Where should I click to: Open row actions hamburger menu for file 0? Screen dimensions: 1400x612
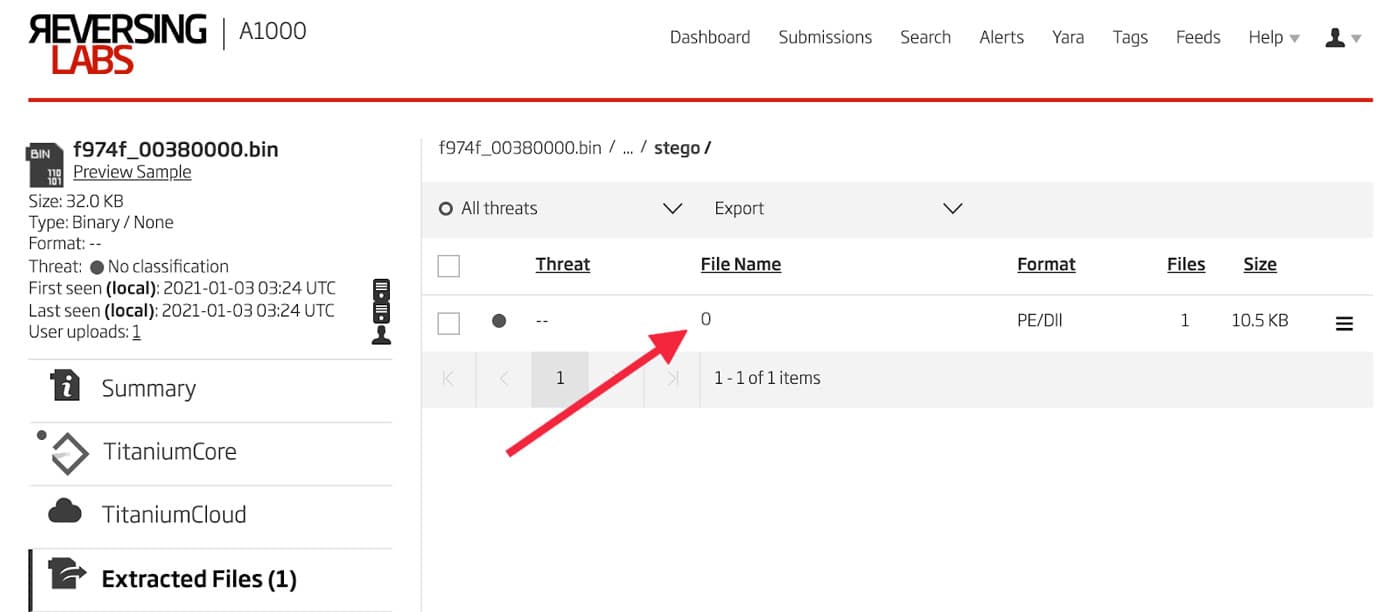pos(1344,323)
